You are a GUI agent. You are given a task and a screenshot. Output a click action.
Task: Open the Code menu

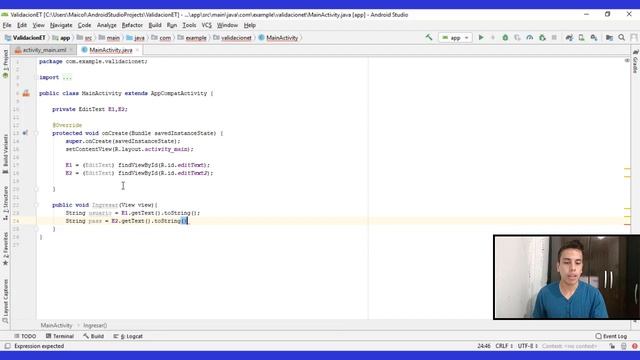pyautogui.click(x=84, y=25)
